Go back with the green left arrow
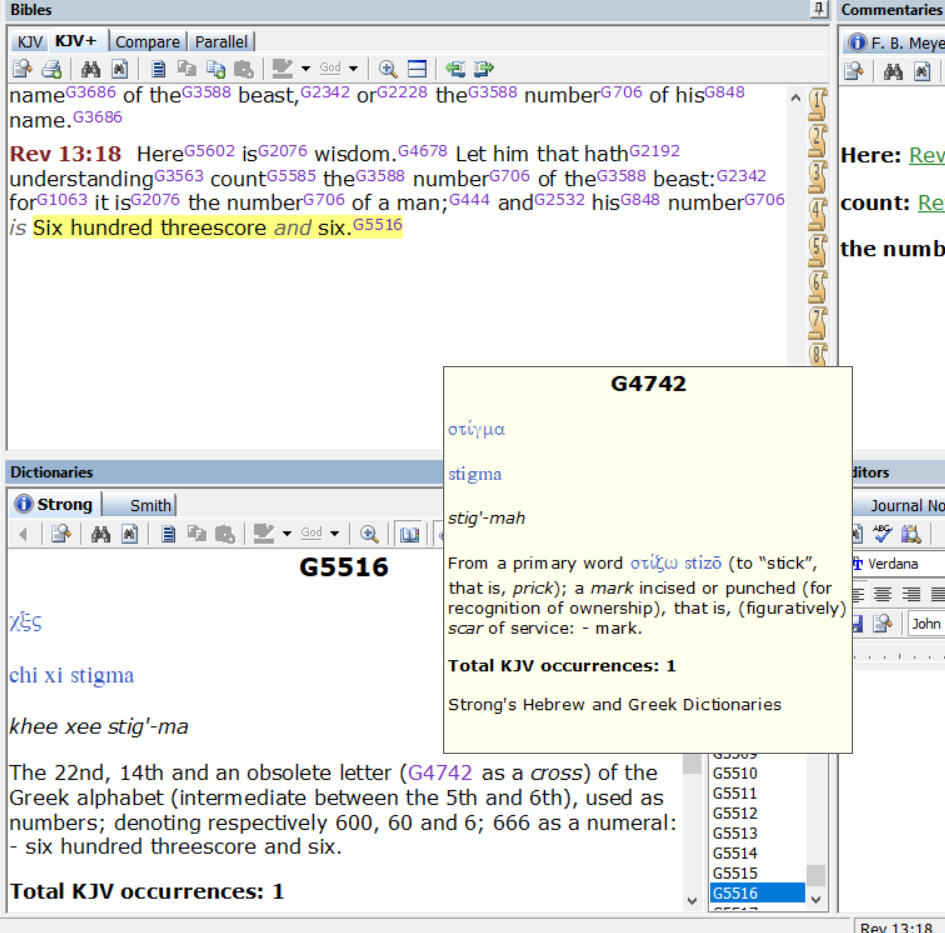 pyautogui.click(x=455, y=69)
